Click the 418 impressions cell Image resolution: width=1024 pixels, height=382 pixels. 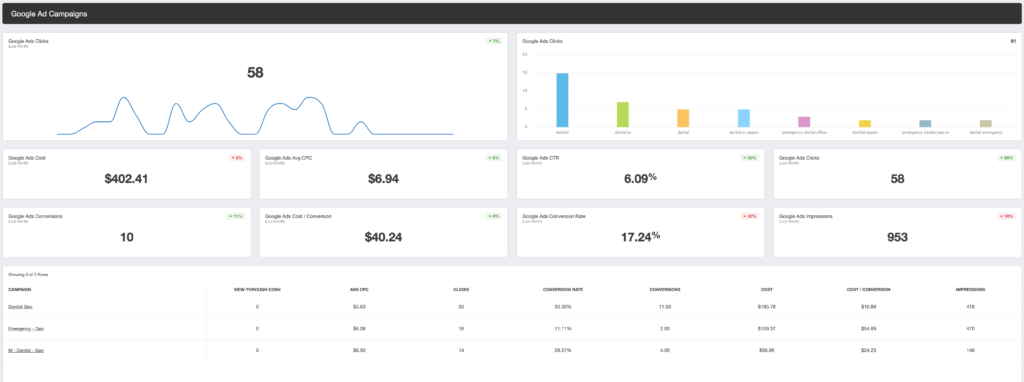[x=971, y=307]
